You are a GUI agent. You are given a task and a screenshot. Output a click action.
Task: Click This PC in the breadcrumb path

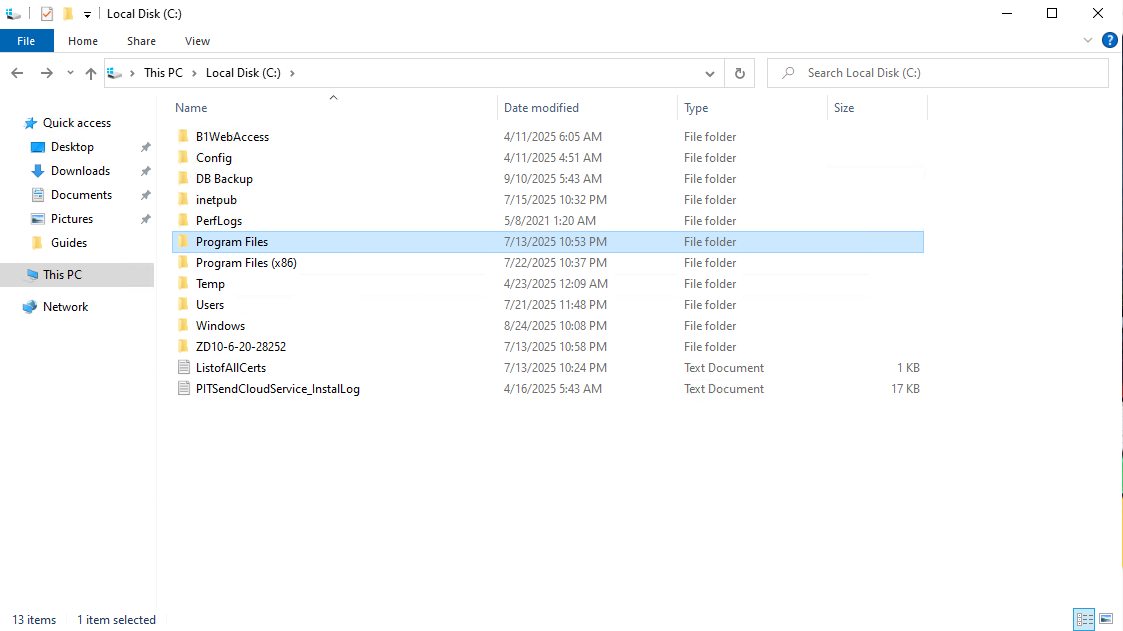tap(162, 73)
